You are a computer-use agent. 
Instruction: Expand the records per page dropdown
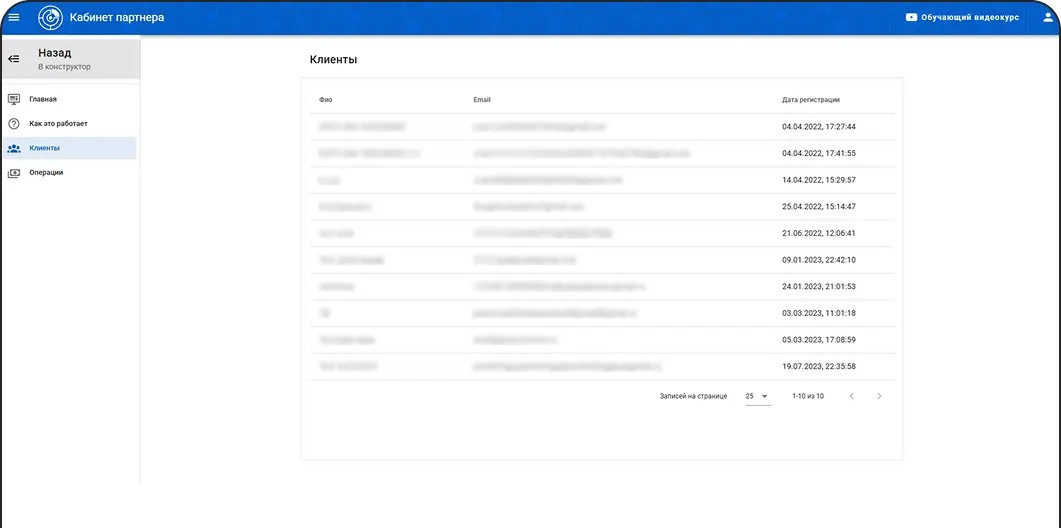coord(757,397)
